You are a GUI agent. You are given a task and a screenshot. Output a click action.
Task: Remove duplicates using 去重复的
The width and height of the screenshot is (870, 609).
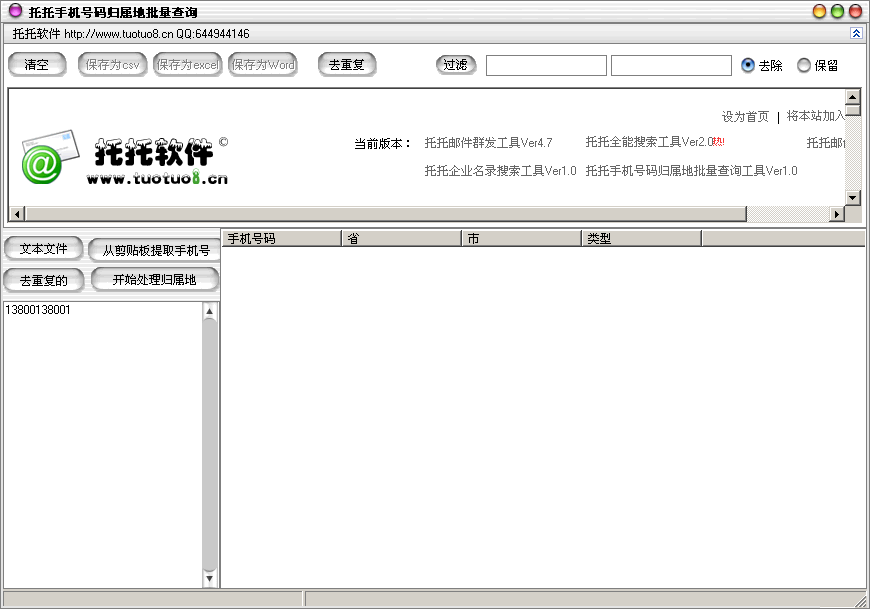pos(43,280)
